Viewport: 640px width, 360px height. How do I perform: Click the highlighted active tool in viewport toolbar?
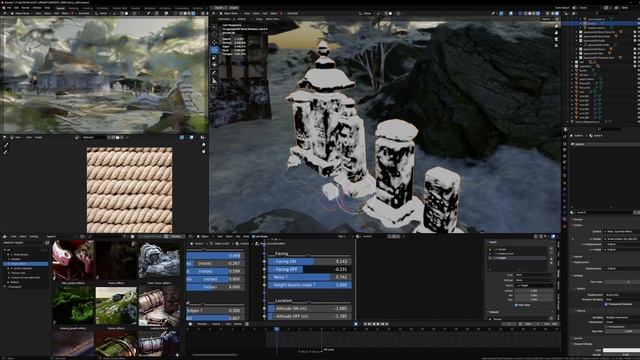(x=215, y=50)
